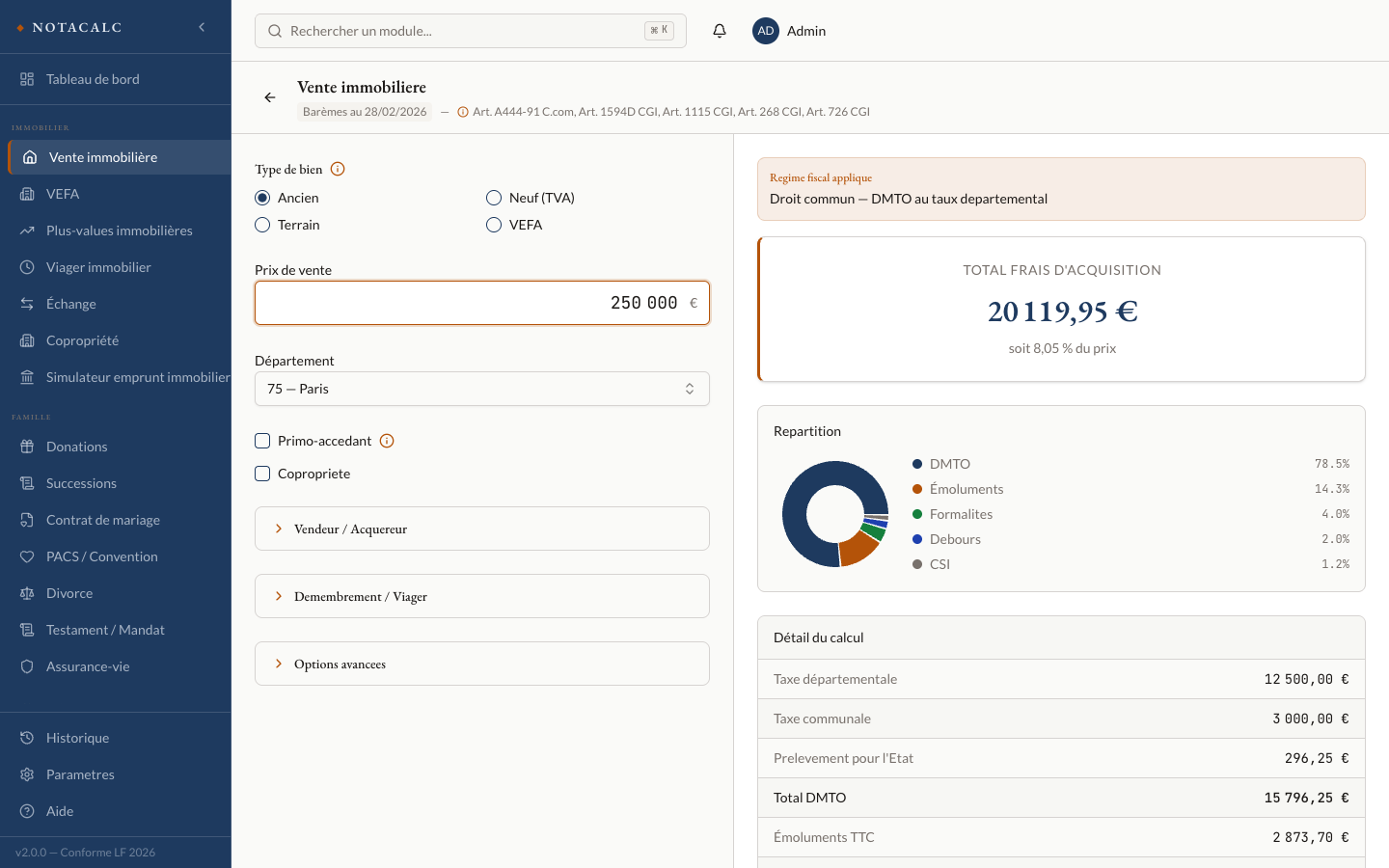Click the orange Émoluments legend dot
1389x868 pixels.
tap(917, 489)
